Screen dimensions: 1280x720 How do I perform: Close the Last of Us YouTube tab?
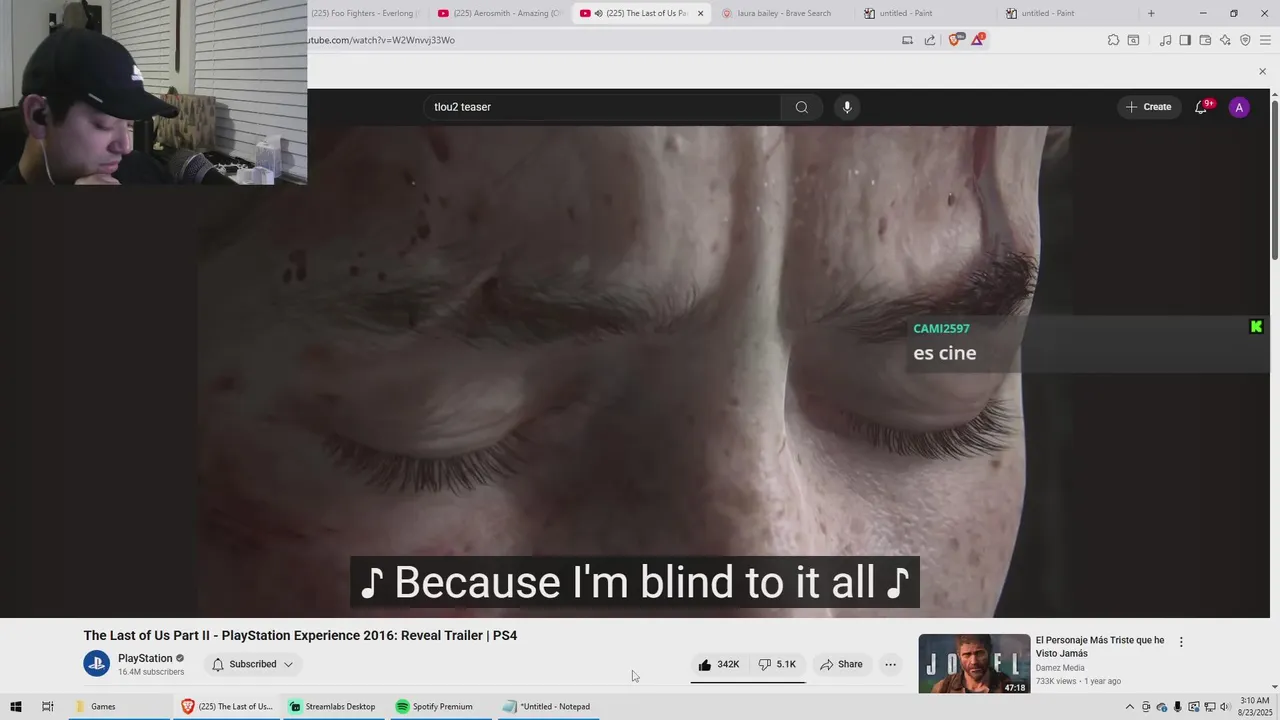pos(700,13)
